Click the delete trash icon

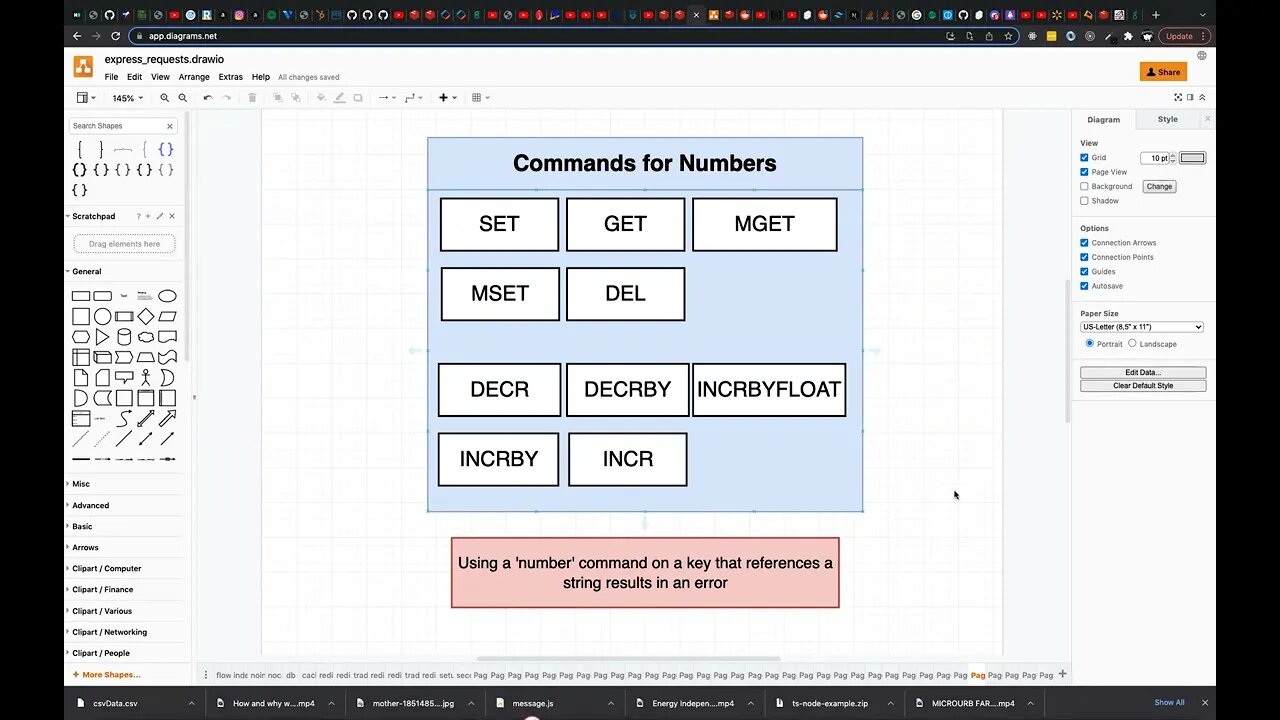pos(252,98)
